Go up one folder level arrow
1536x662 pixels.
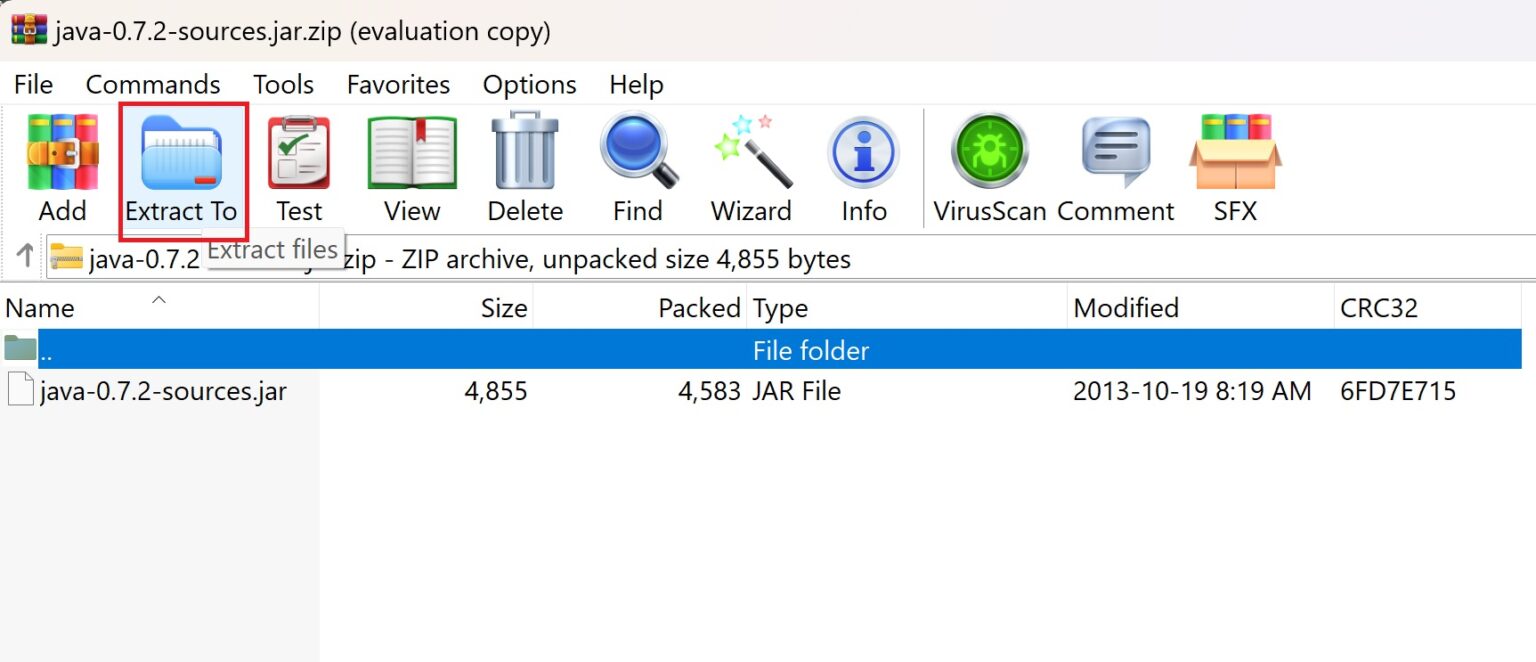click(25, 257)
